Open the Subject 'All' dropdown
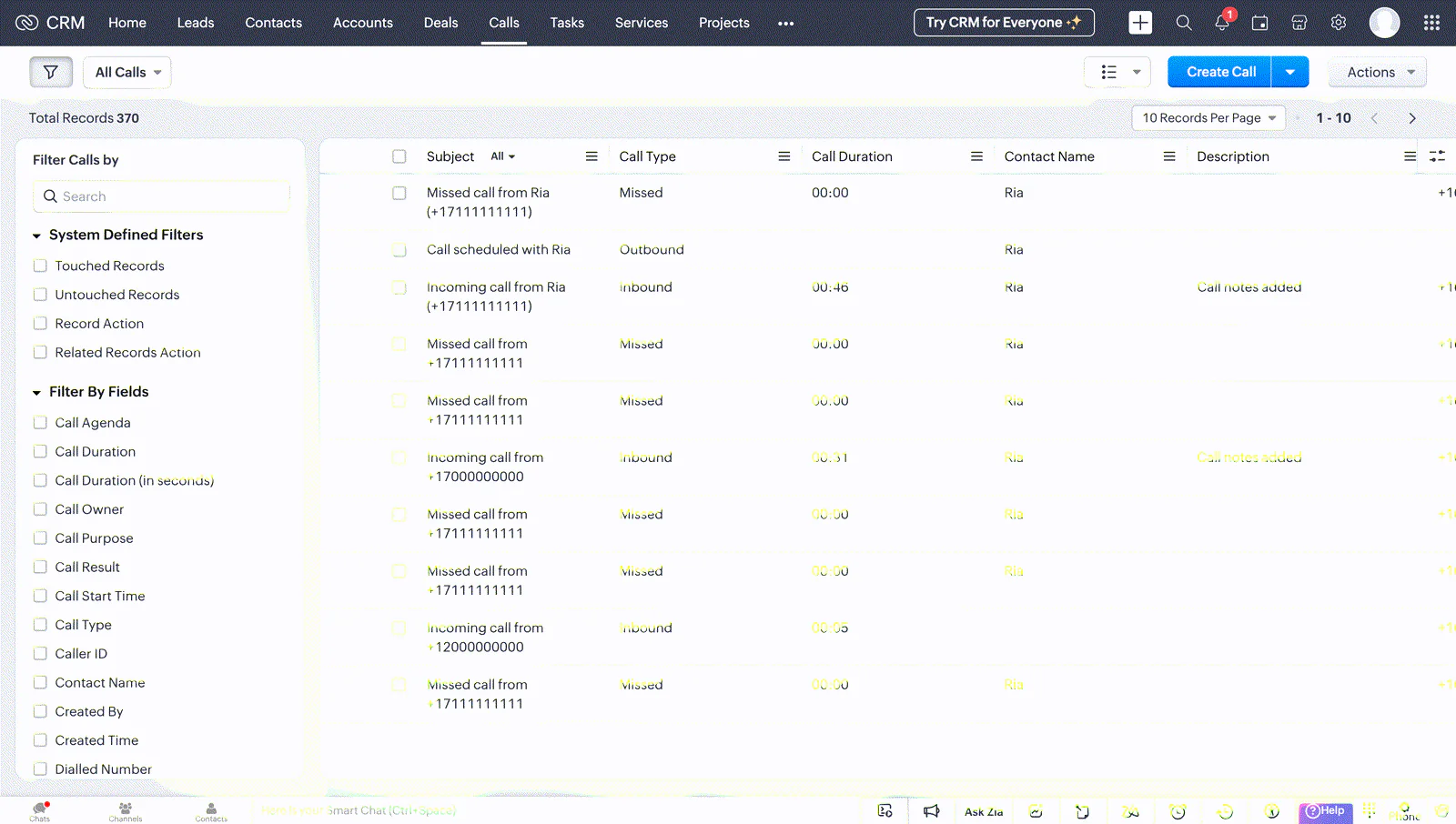The image size is (1456, 824). tap(503, 156)
